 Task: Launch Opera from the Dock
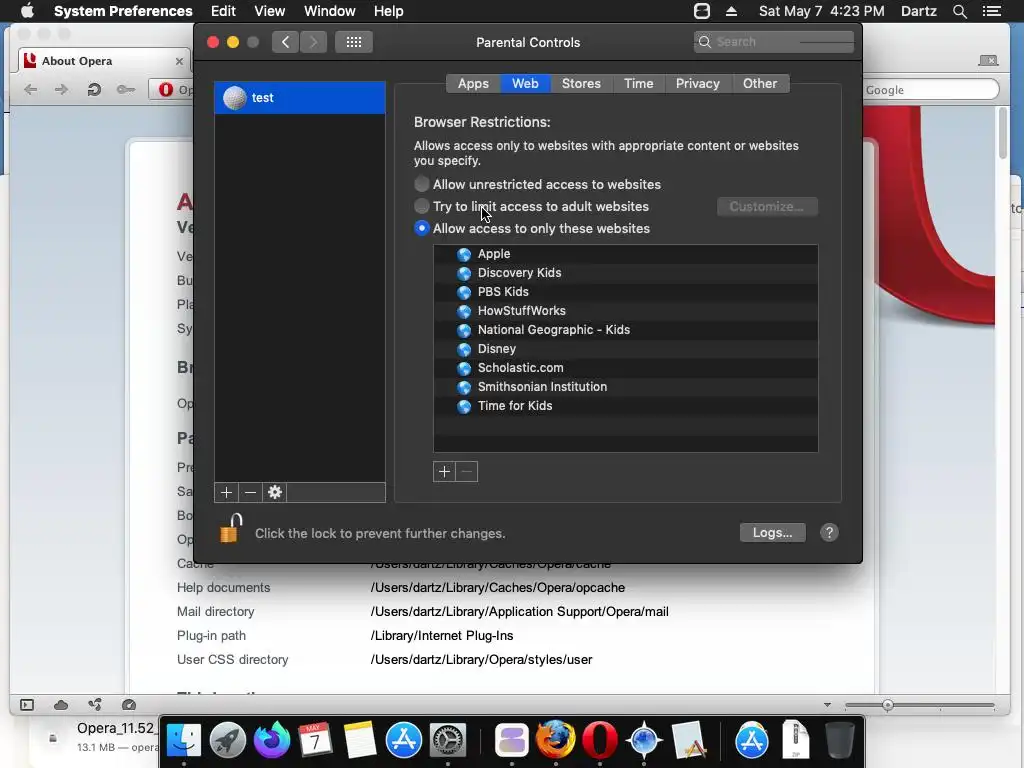[600, 741]
